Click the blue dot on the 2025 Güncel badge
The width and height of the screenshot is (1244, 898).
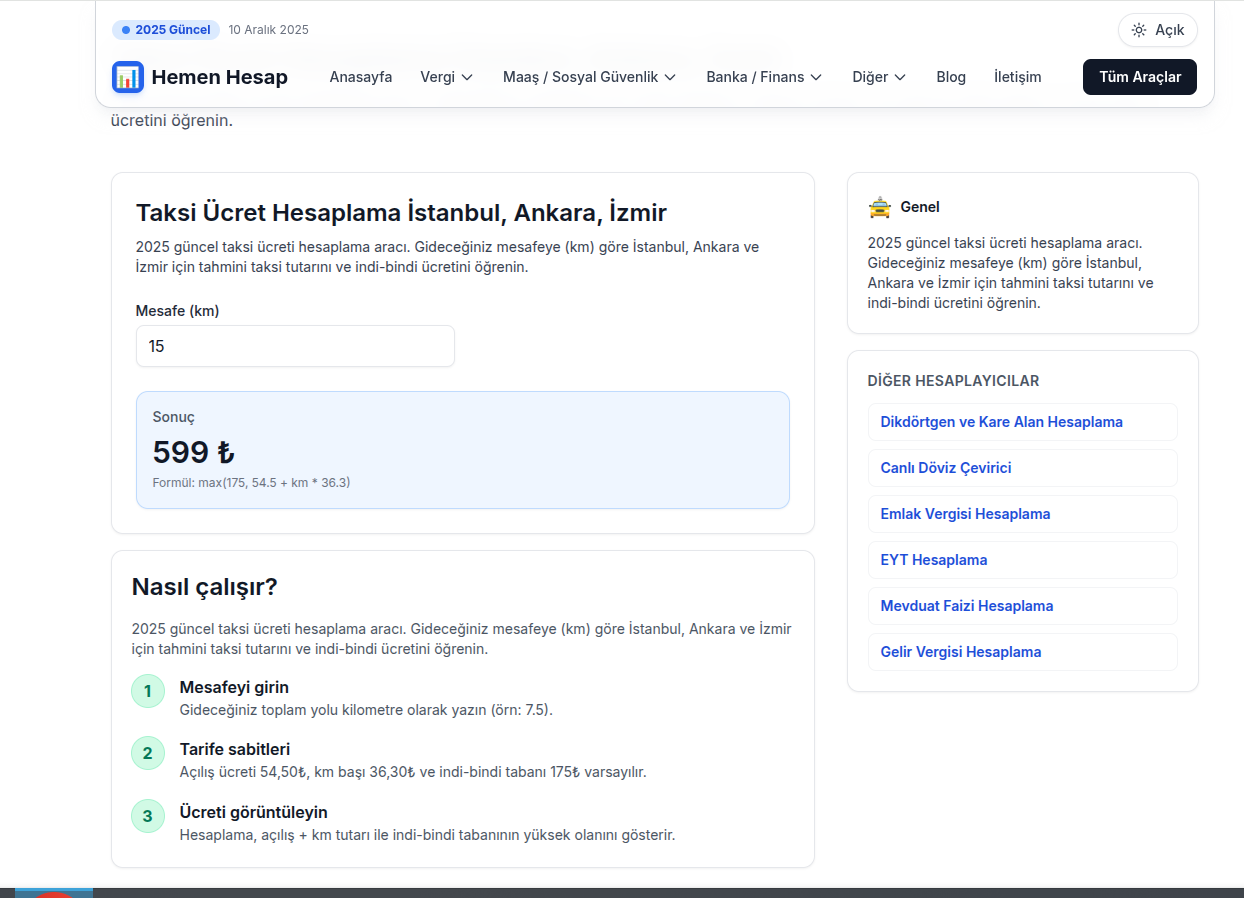pos(124,30)
